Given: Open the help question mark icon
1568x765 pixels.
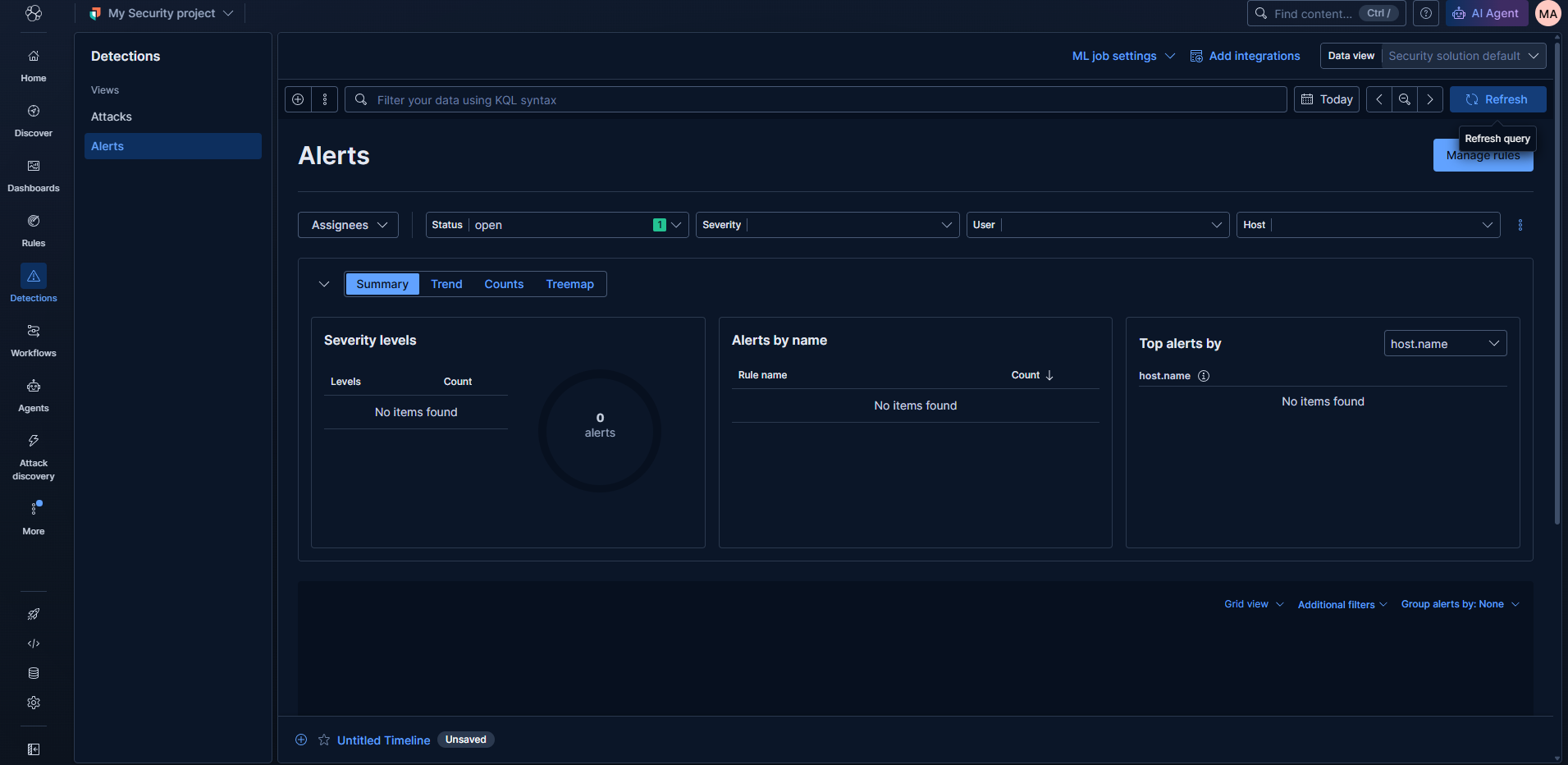Looking at the screenshot, I should coord(1426,13).
